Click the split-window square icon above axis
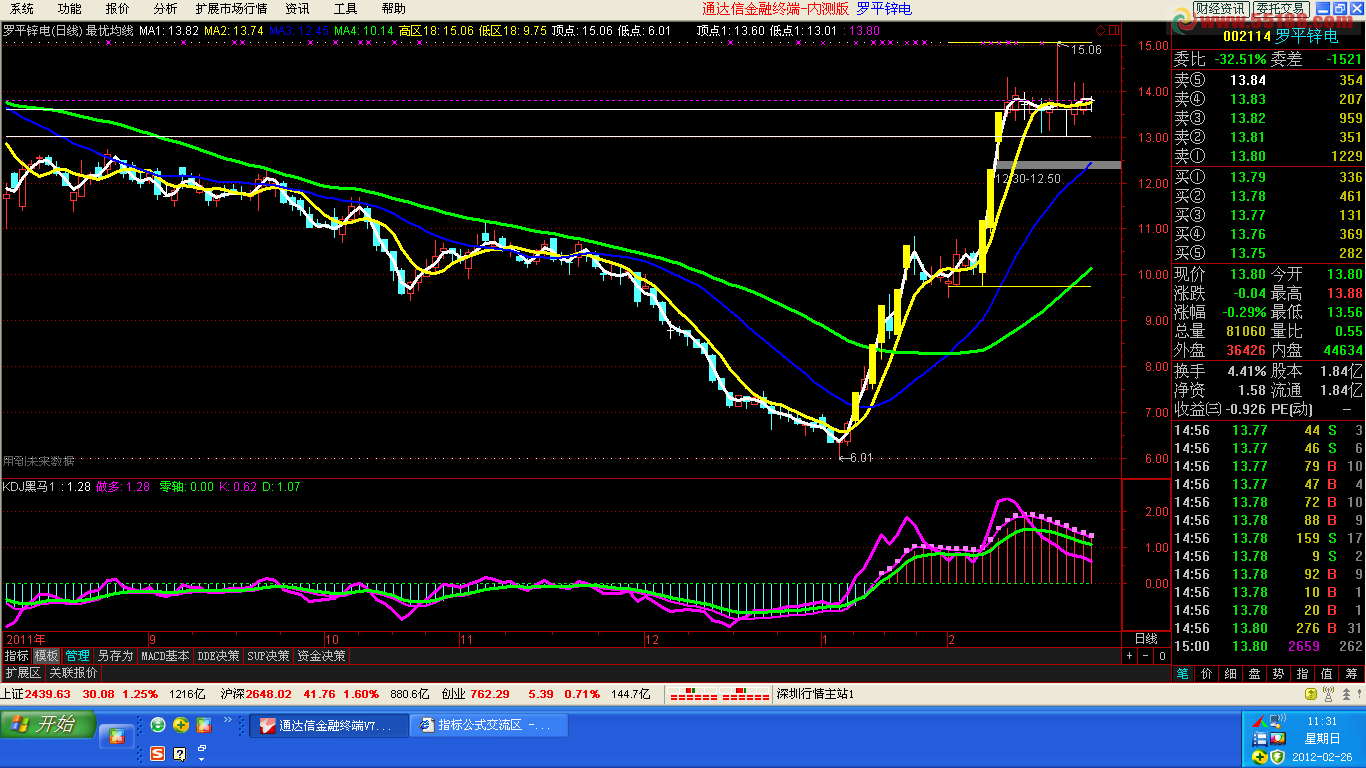 pyautogui.click(x=1116, y=30)
